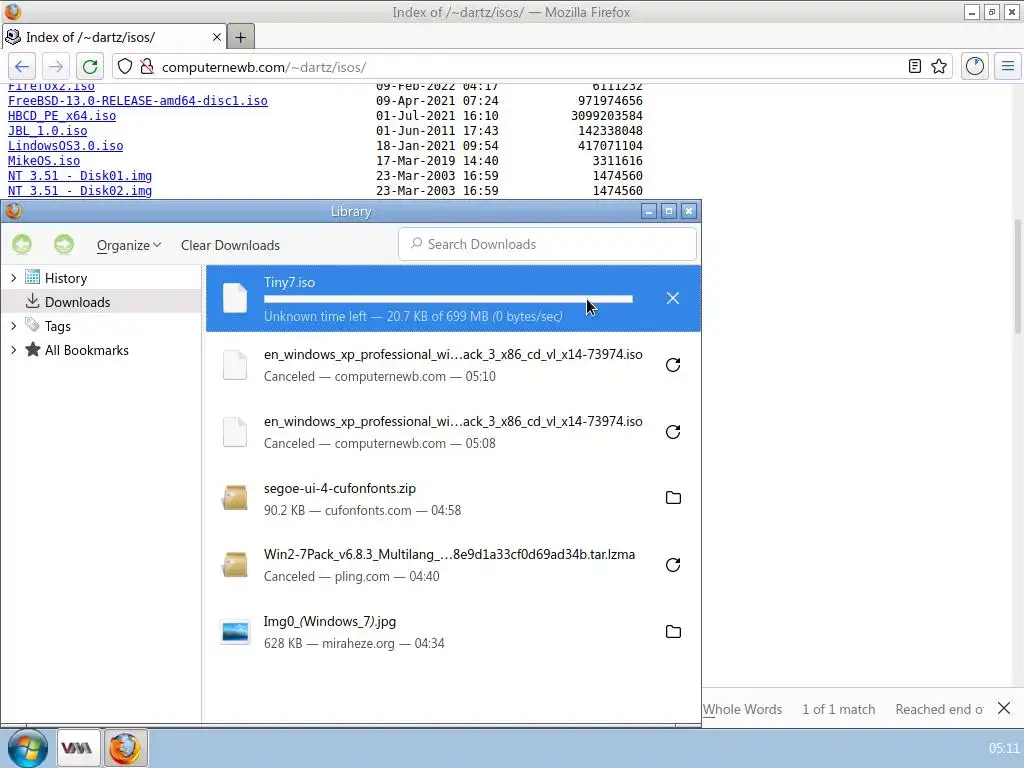Select the segoe-ui-4-cufonfonts.zip download entry
The height and width of the screenshot is (768, 1024).
[x=453, y=498]
